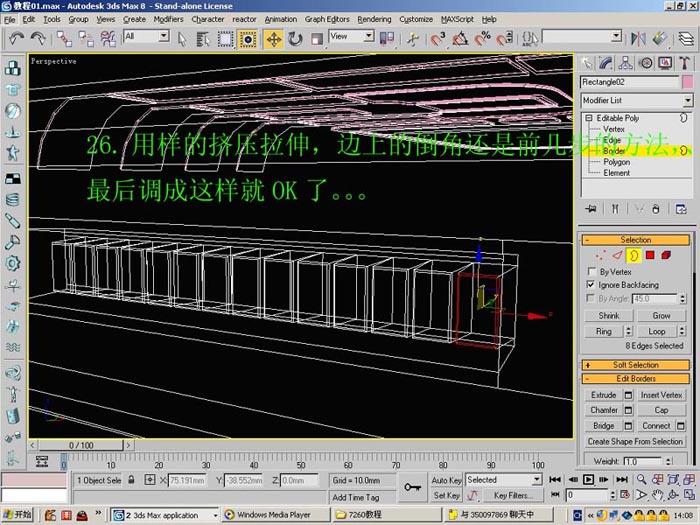The image size is (700, 525).
Task: Switch to the Display command panel
Action: (x=665, y=63)
